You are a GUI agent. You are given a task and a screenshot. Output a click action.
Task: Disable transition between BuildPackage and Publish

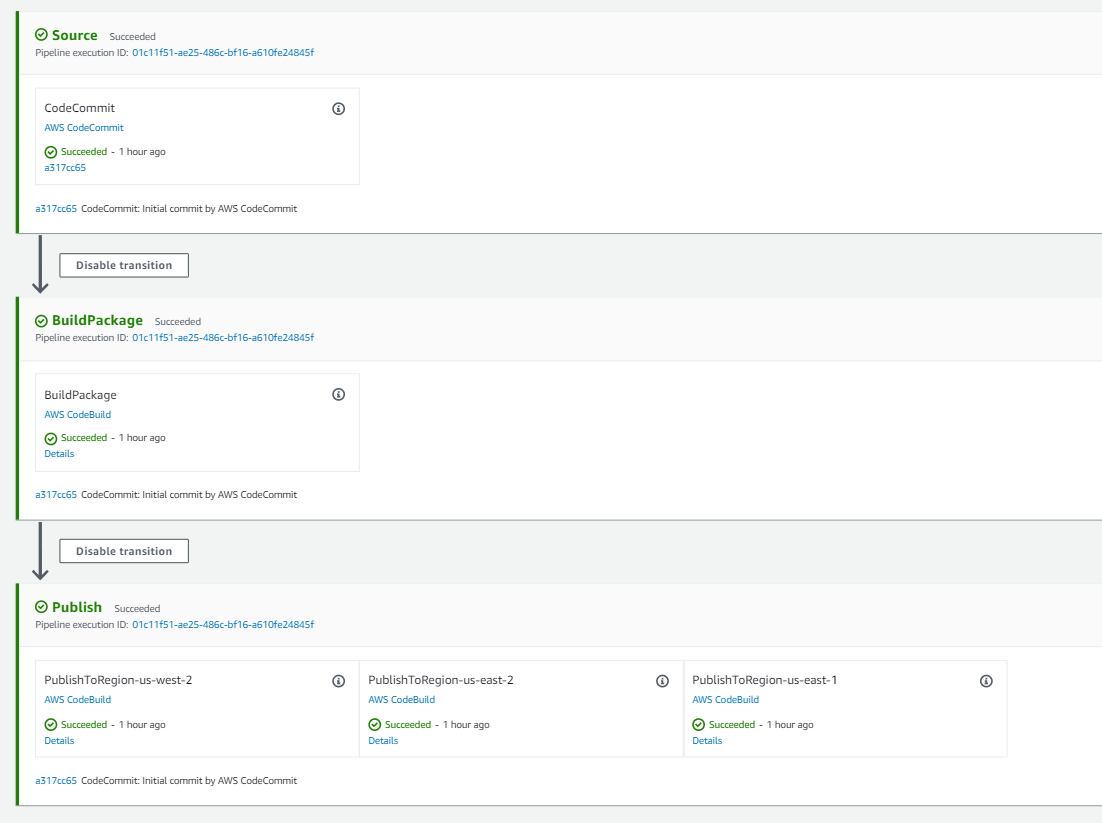(x=123, y=550)
